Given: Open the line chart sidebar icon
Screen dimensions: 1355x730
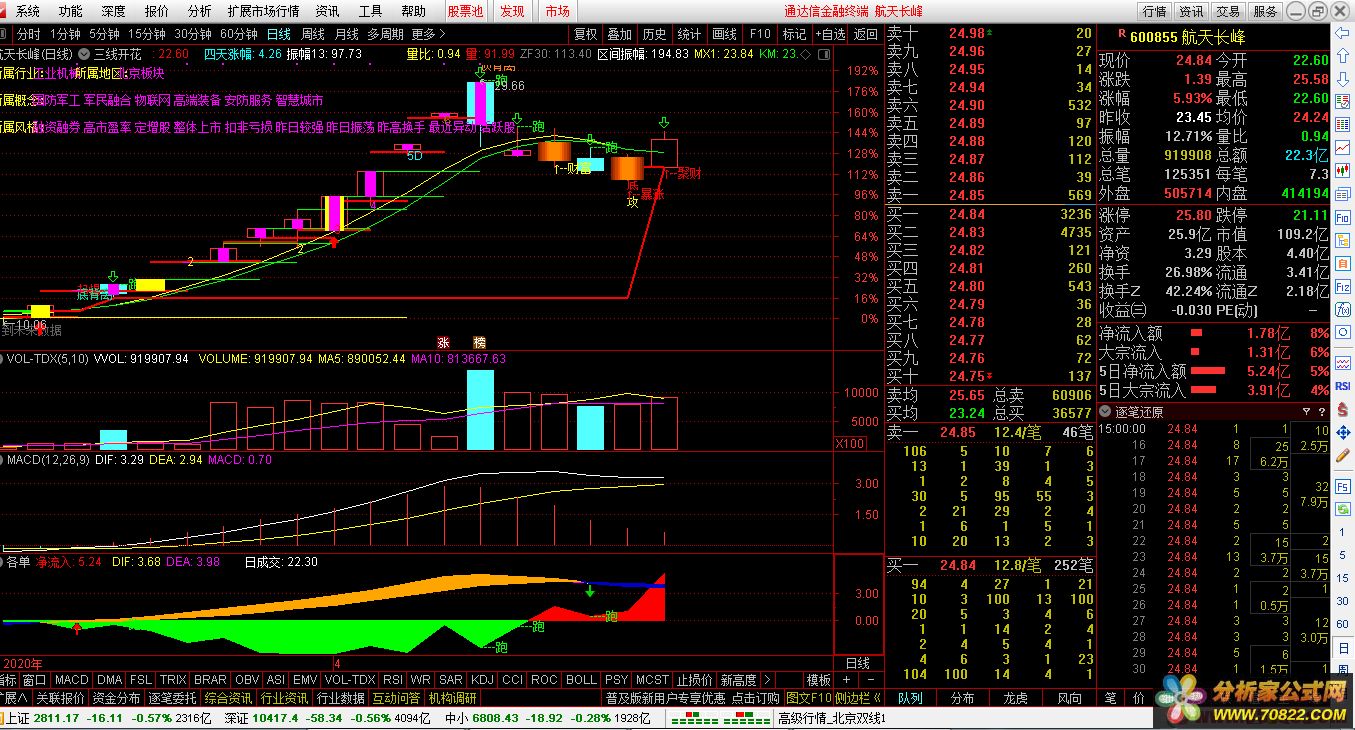Looking at the screenshot, I should tap(1343, 147).
